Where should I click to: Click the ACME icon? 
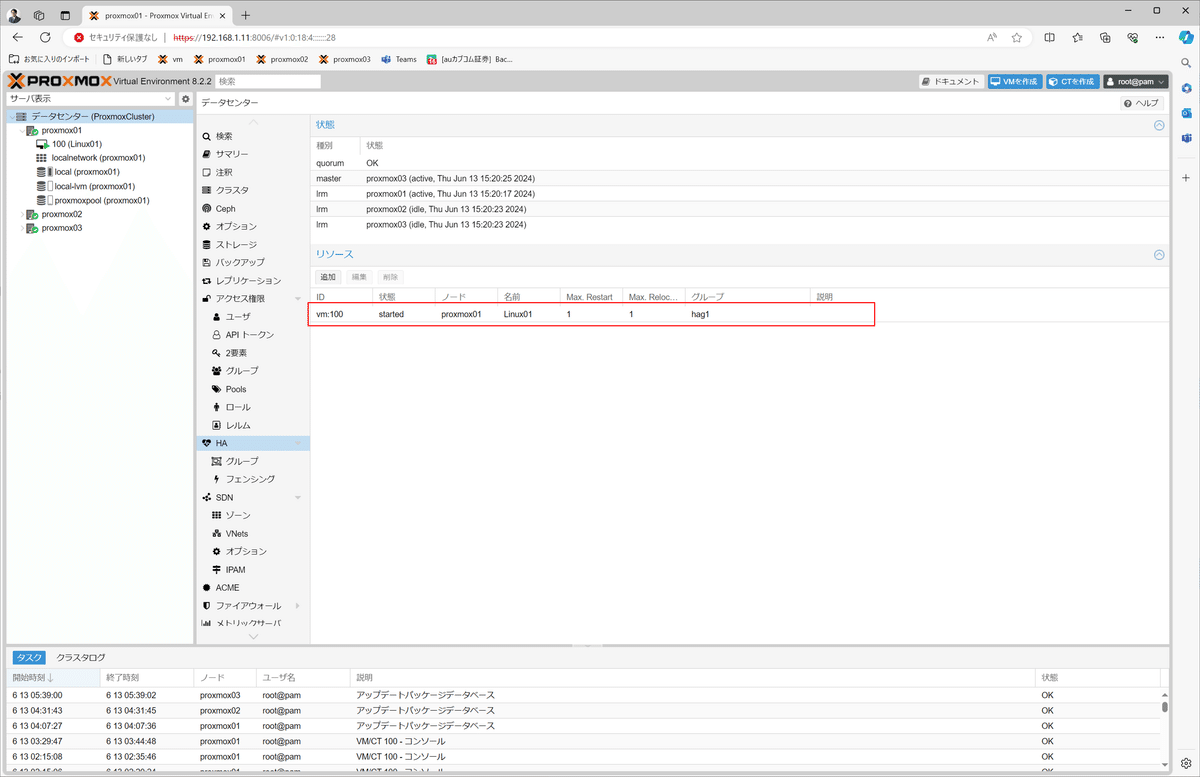pos(207,587)
